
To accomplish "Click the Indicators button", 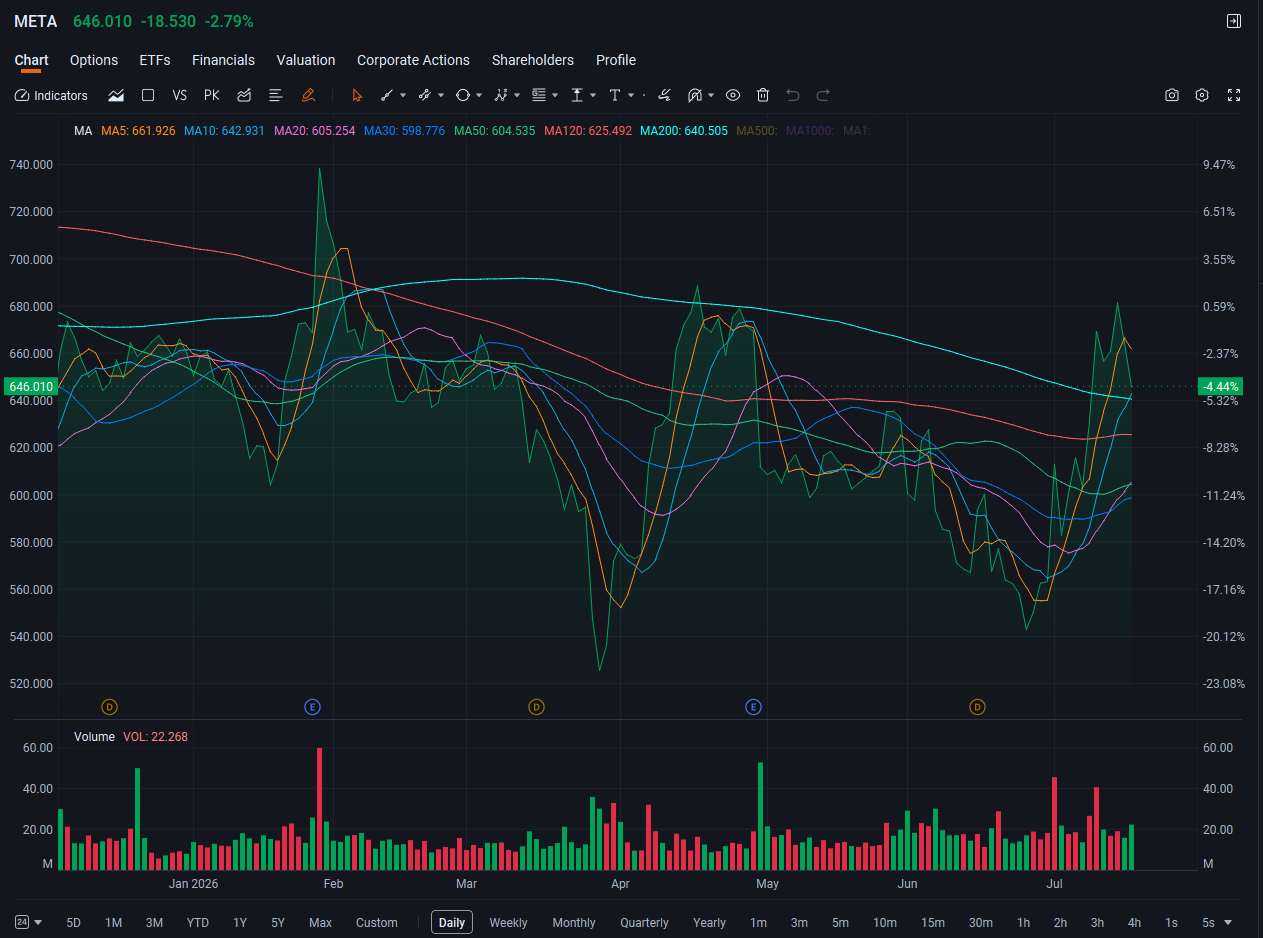I will pyautogui.click(x=51, y=95).
